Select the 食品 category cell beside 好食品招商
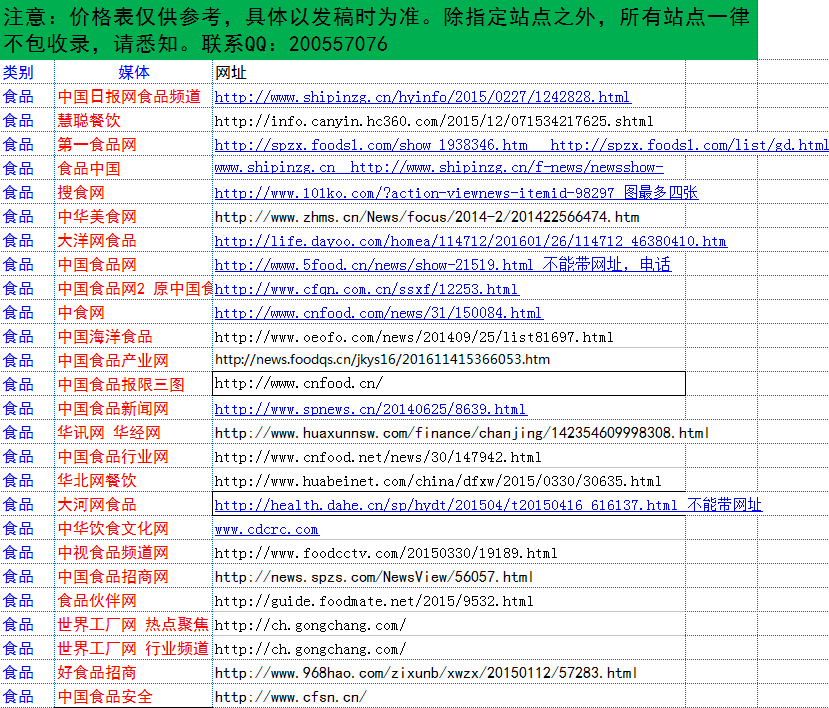Viewport: 829px width, 708px height. tap(27, 673)
